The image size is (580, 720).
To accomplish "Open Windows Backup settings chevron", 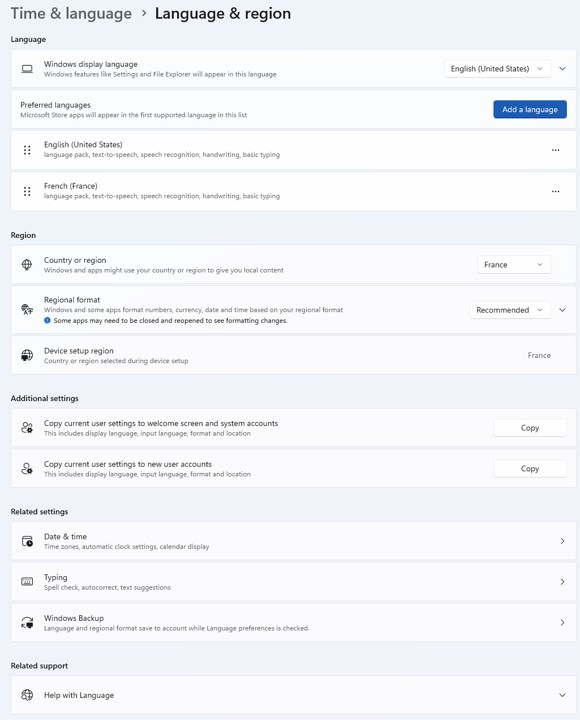I will (x=562, y=623).
